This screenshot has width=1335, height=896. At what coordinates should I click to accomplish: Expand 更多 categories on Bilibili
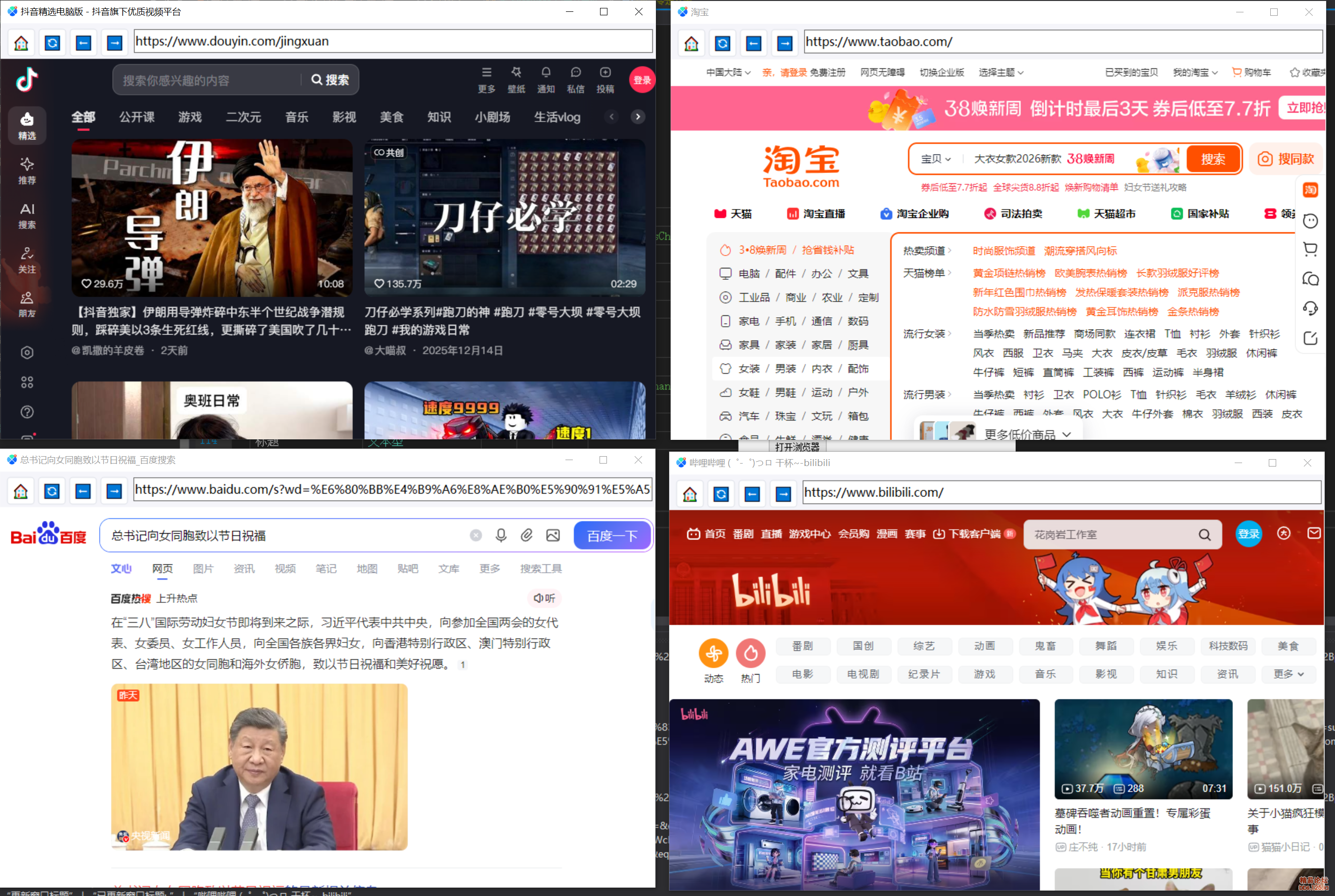coord(1289,674)
